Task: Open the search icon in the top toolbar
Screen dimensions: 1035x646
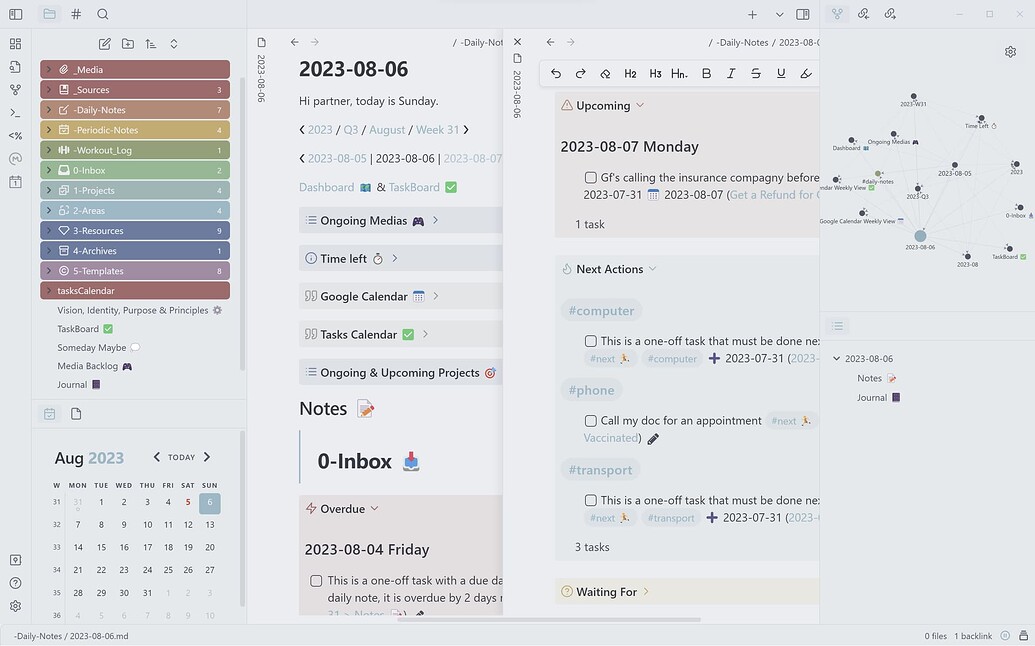Action: click(x=103, y=15)
